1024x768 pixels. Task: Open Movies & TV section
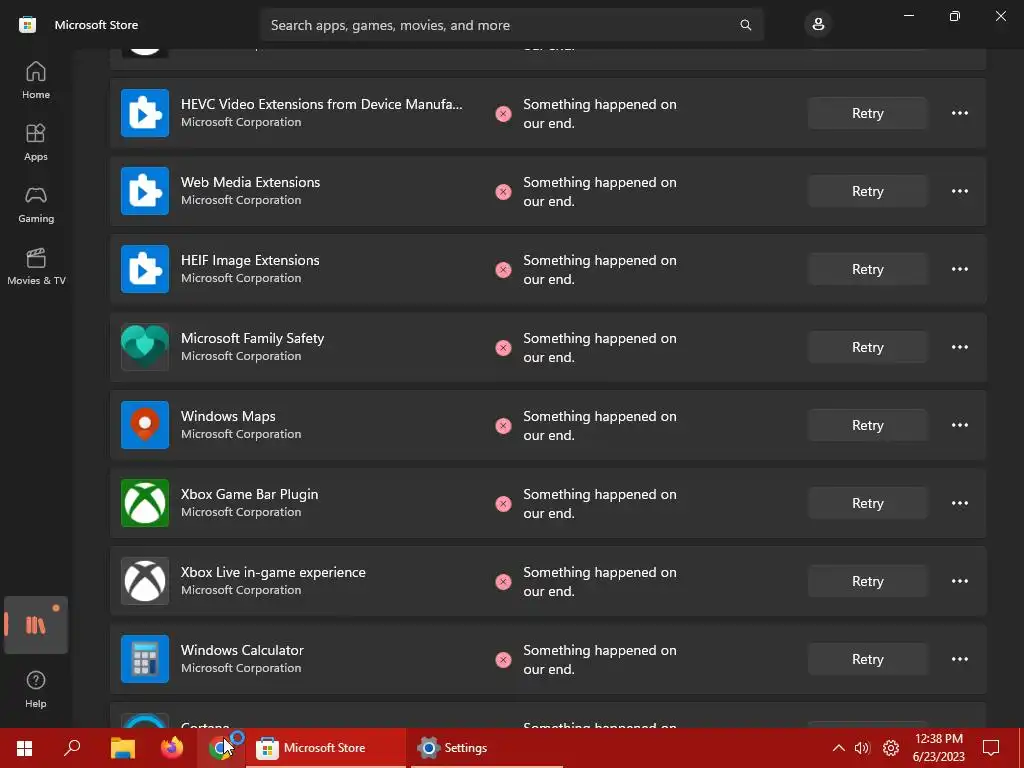tap(36, 266)
